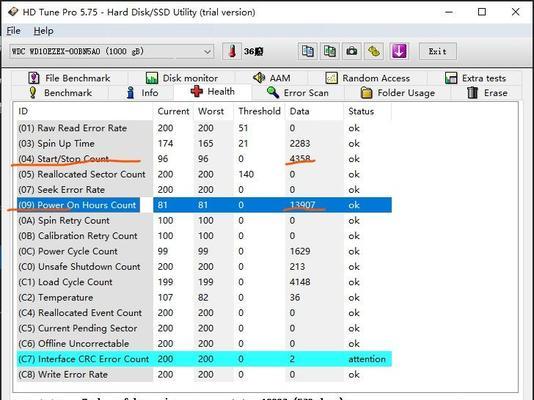Switch to the Info tab
The width and height of the screenshot is (534, 400).
coord(142,93)
